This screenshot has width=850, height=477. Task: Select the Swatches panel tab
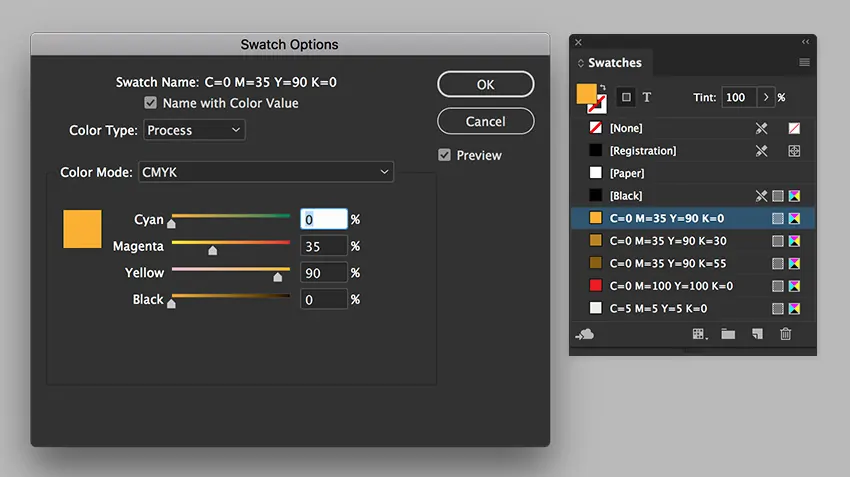[x=614, y=63]
